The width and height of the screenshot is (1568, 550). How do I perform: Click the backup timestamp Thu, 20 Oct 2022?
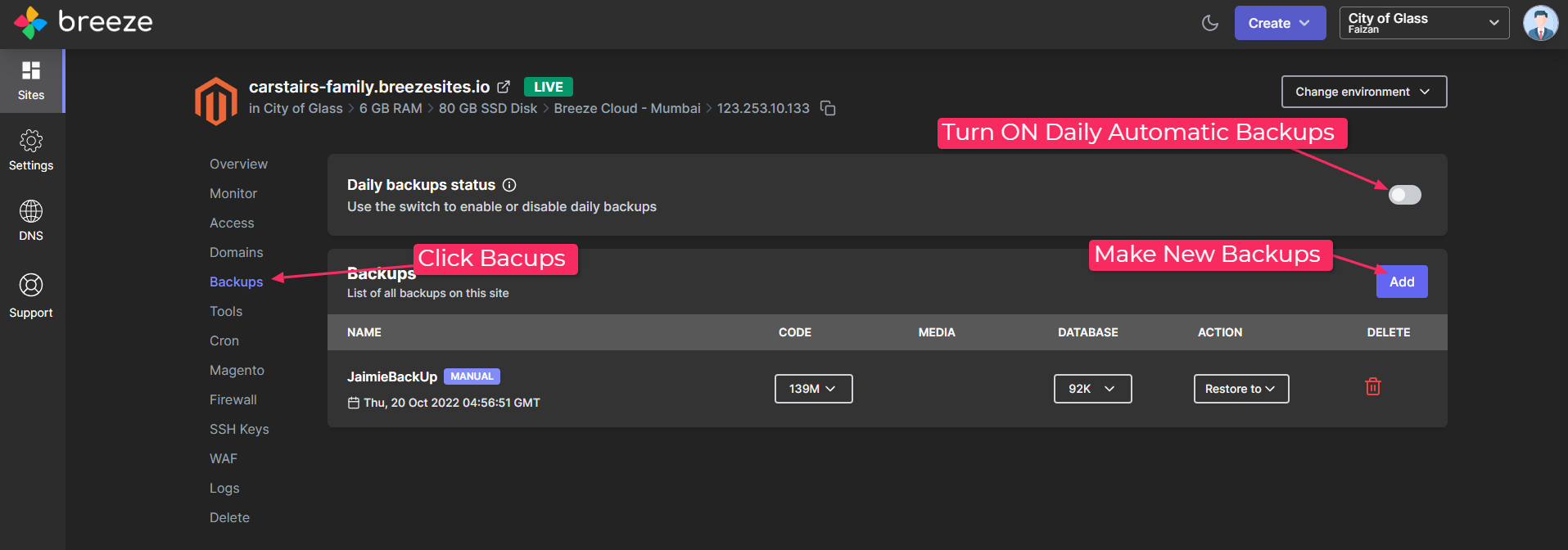pyautogui.click(x=452, y=403)
